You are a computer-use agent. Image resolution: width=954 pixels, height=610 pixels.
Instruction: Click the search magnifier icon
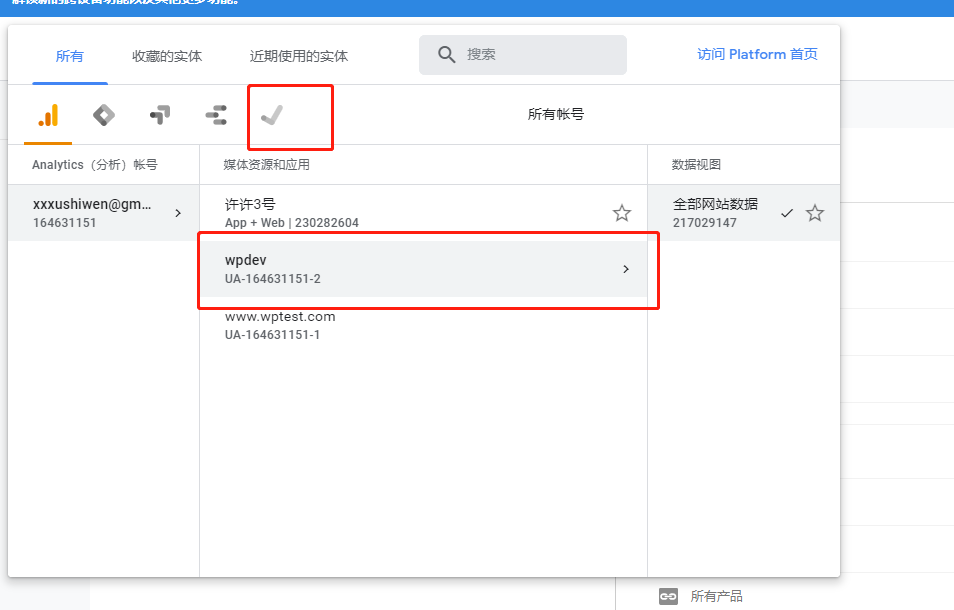coord(447,55)
